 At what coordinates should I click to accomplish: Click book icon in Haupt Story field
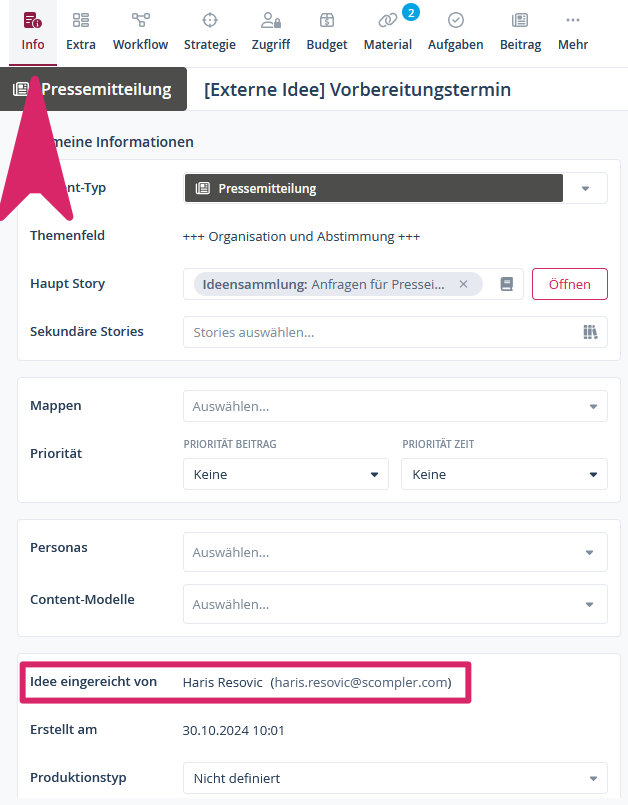[506, 284]
